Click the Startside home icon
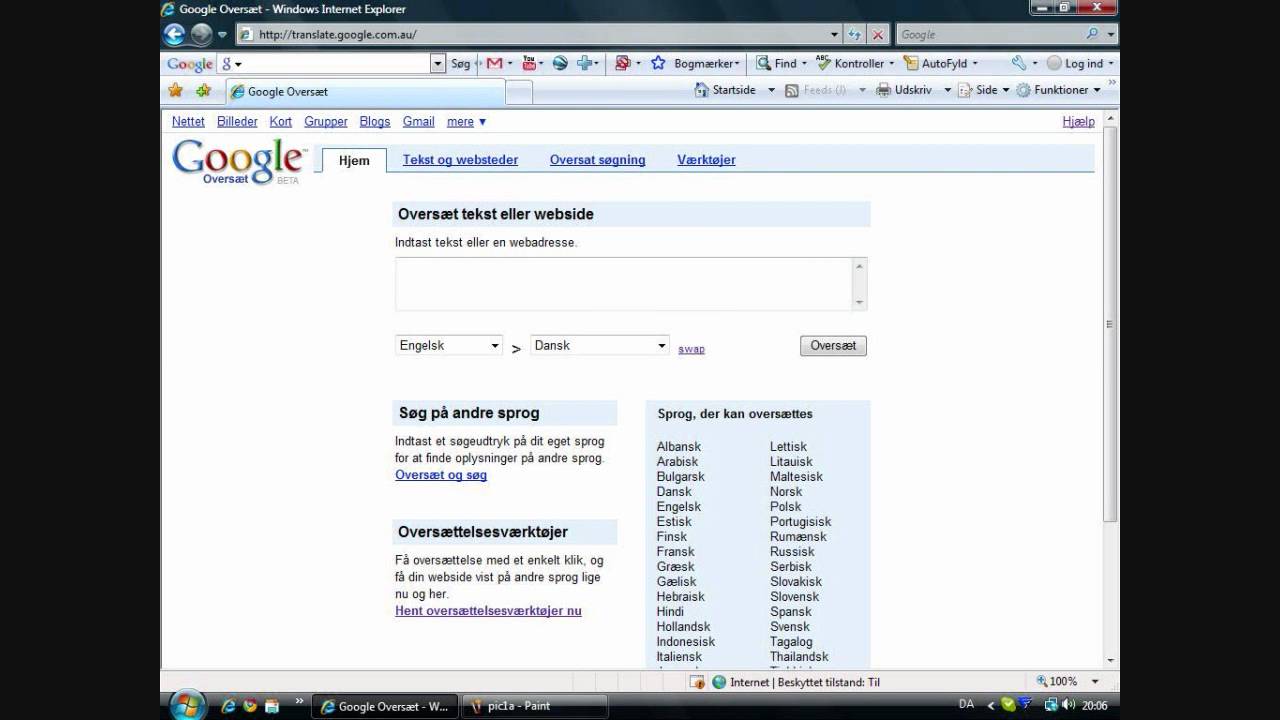 click(x=701, y=90)
